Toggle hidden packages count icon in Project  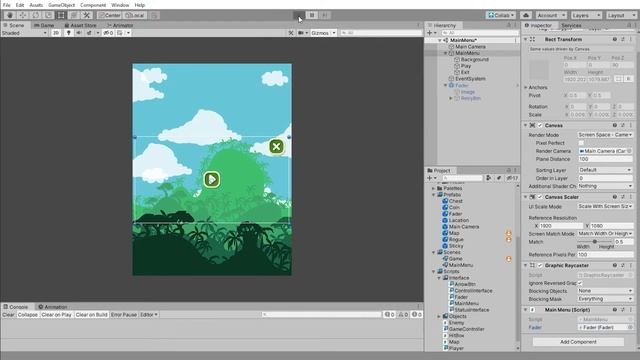tap(512, 178)
